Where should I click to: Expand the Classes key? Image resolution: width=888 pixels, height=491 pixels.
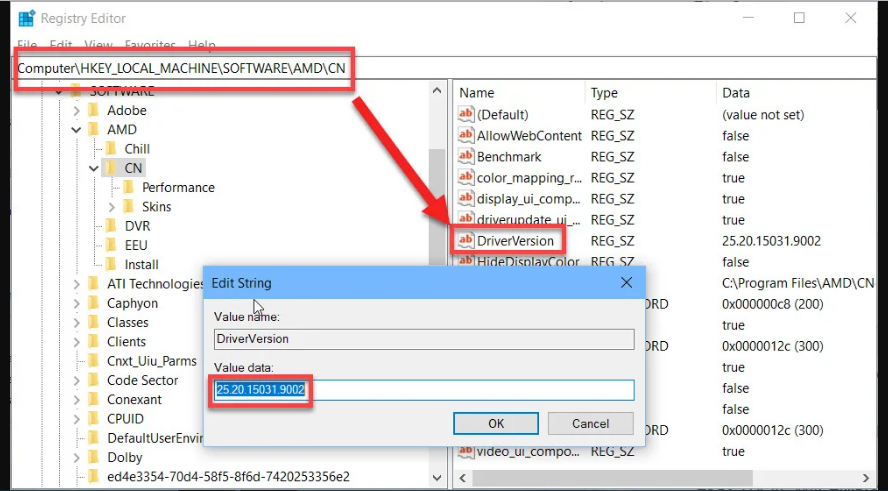[76, 322]
